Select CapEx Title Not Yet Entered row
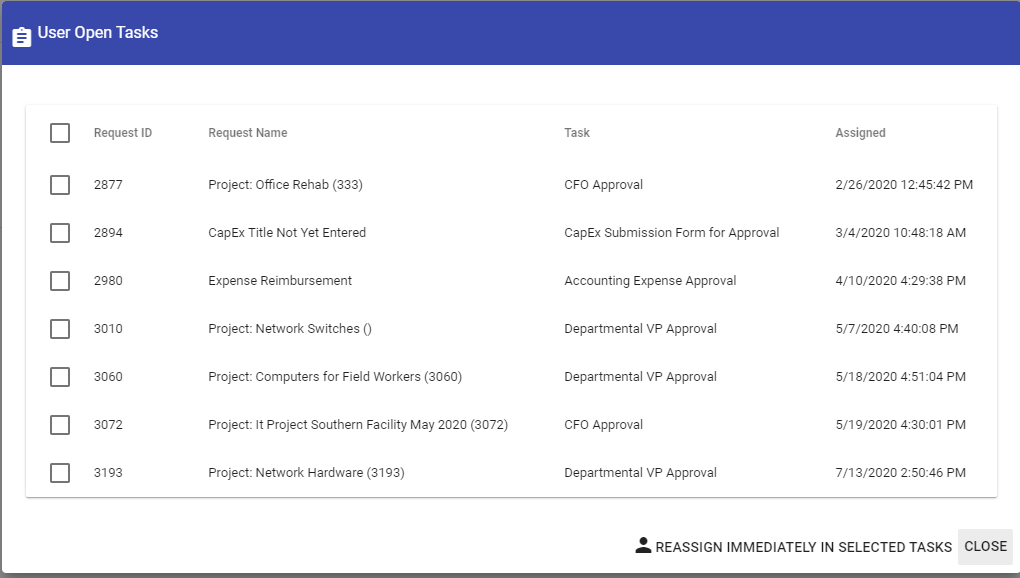 point(287,233)
